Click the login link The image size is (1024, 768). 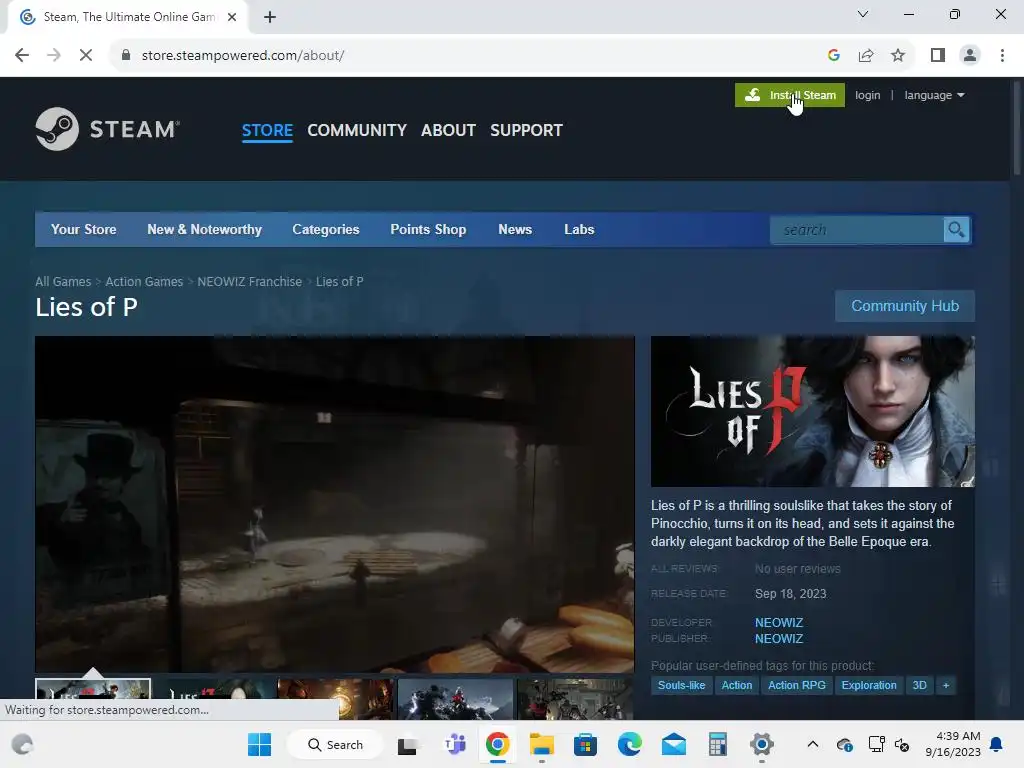[867, 95]
